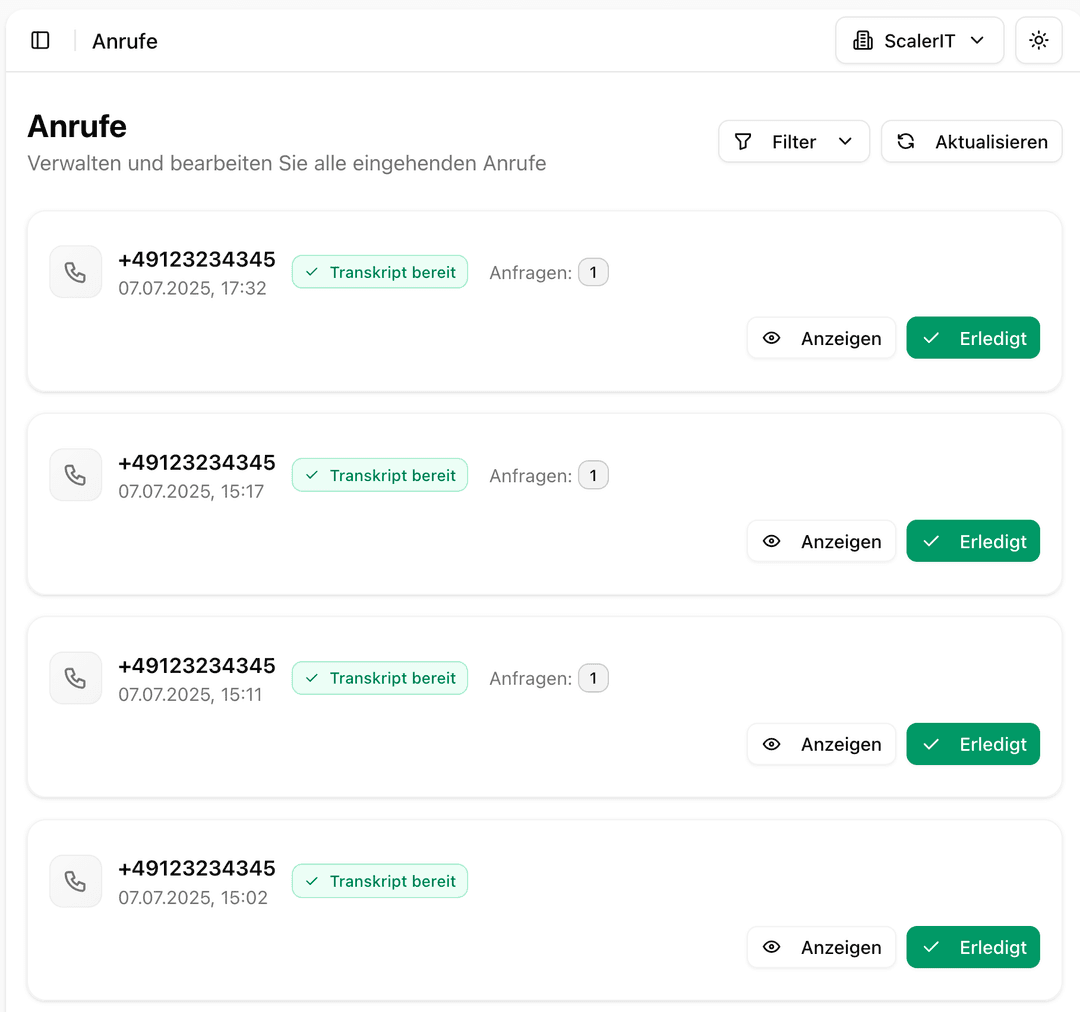Expand the Filter dropdown chevron
The width and height of the screenshot is (1080, 1012).
point(845,142)
